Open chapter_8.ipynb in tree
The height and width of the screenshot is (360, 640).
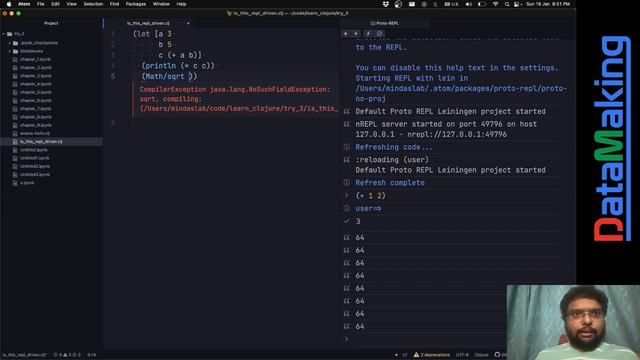(36, 117)
